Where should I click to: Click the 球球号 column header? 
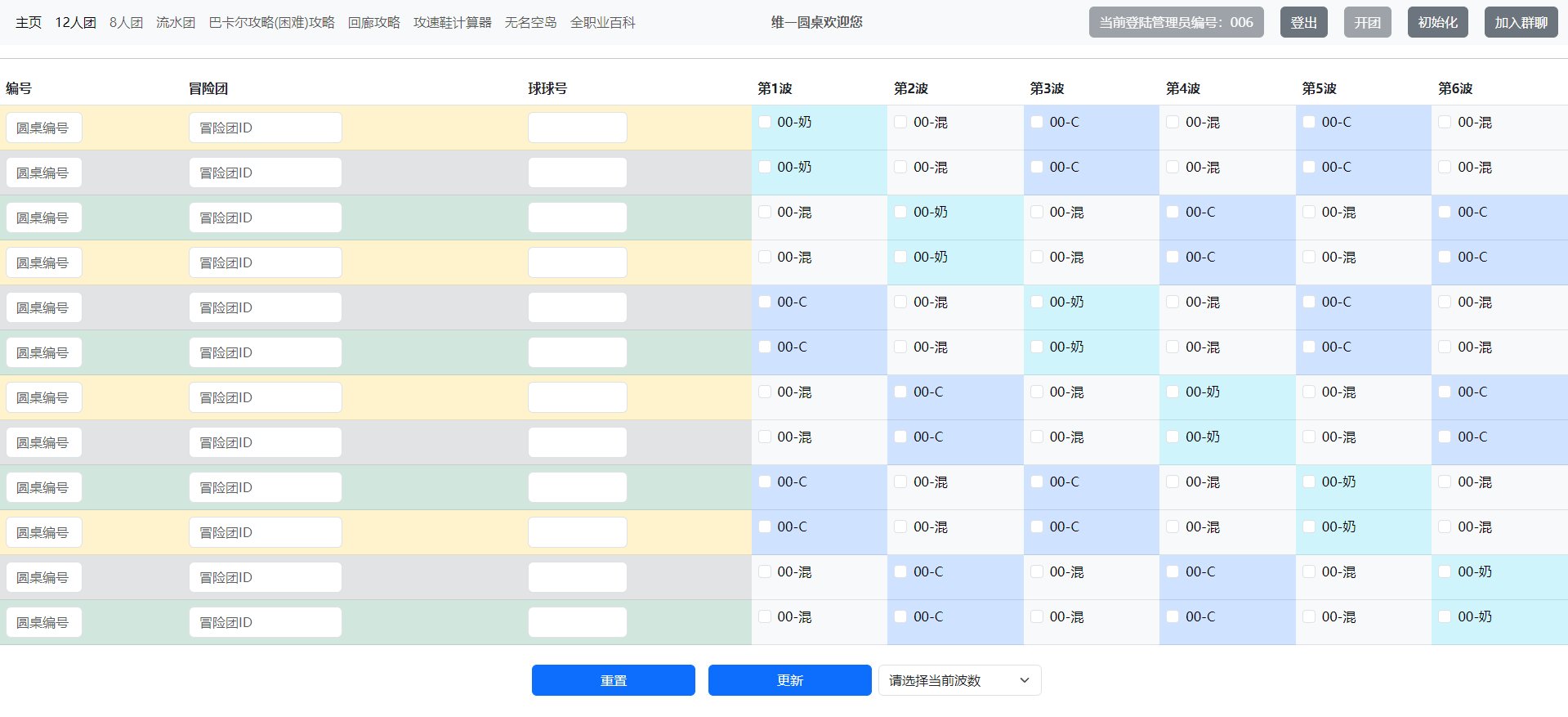tap(547, 88)
